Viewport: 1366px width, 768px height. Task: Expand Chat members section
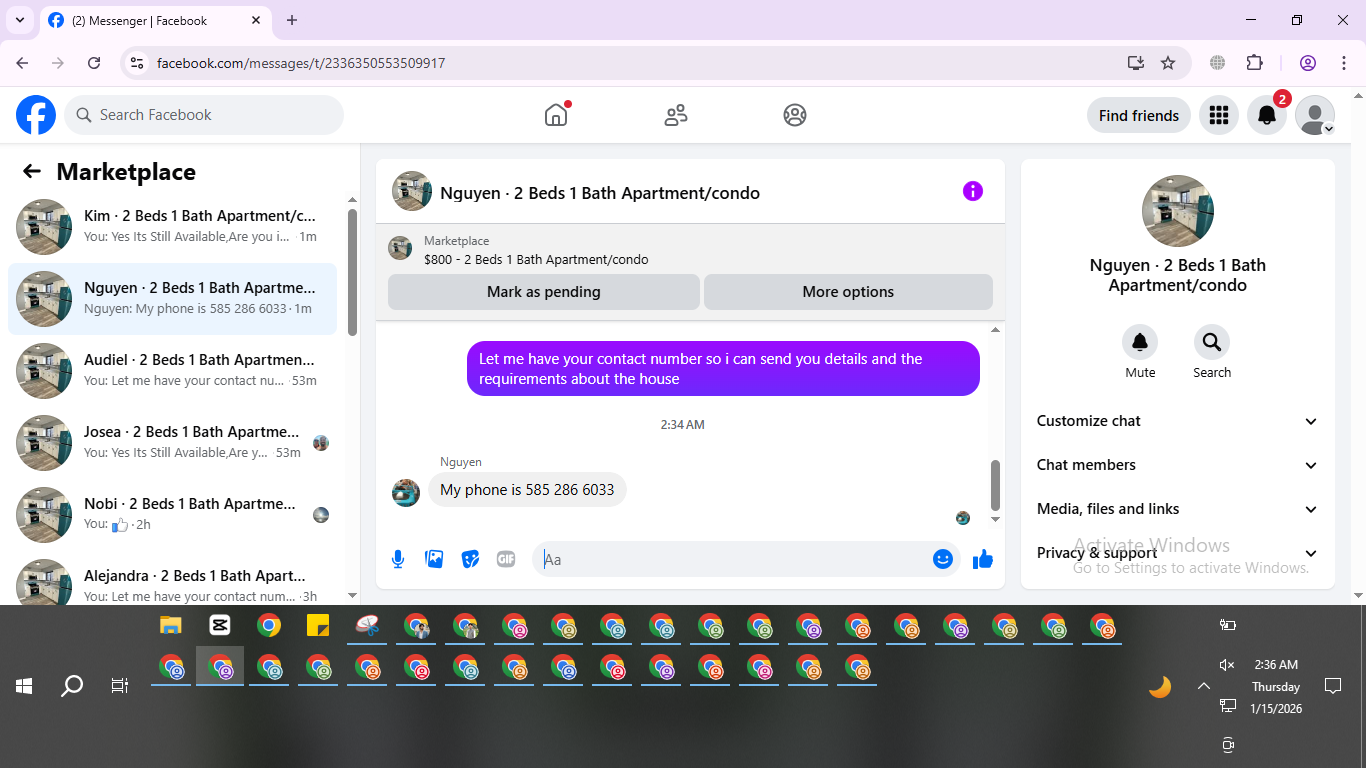tap(1177, 465)
